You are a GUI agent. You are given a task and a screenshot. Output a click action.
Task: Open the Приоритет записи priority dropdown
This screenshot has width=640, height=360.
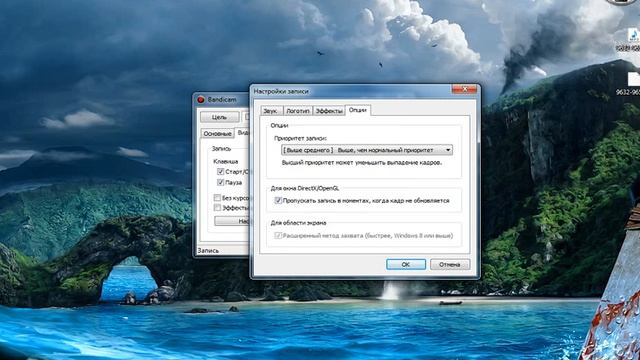[367, 150]
